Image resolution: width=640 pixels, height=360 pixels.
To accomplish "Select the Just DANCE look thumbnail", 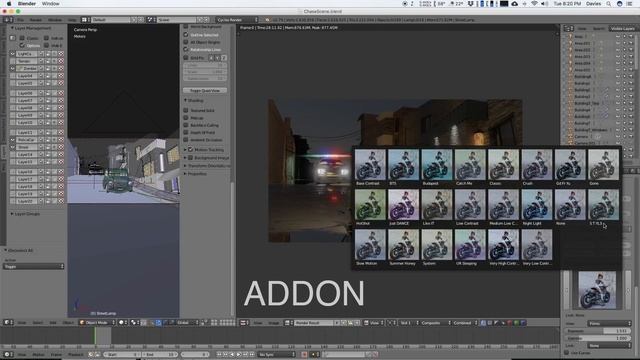I will coord(403,205).
